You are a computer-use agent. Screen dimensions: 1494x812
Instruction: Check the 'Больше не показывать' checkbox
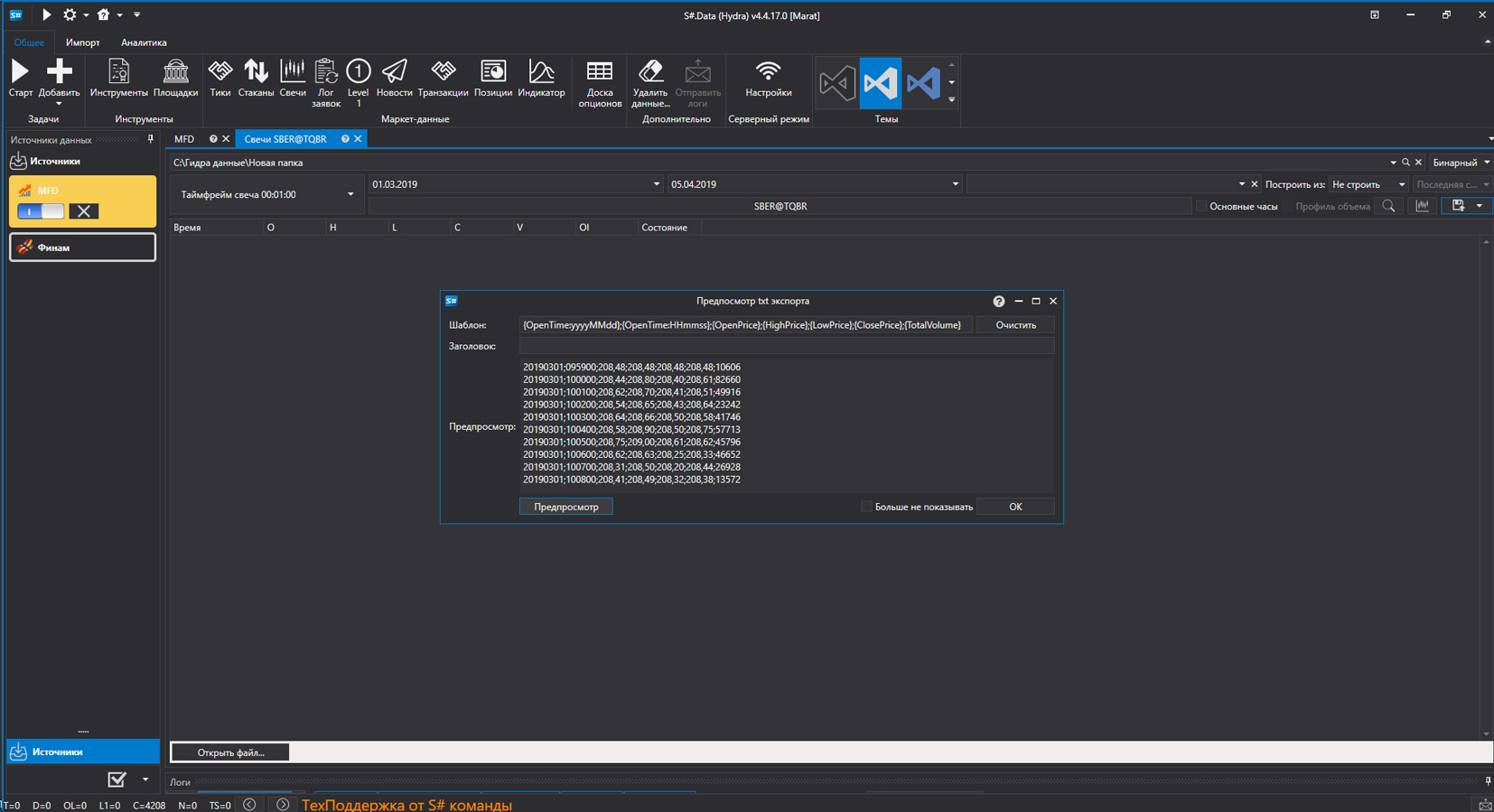pyautogui.click(x=867, y=507)
